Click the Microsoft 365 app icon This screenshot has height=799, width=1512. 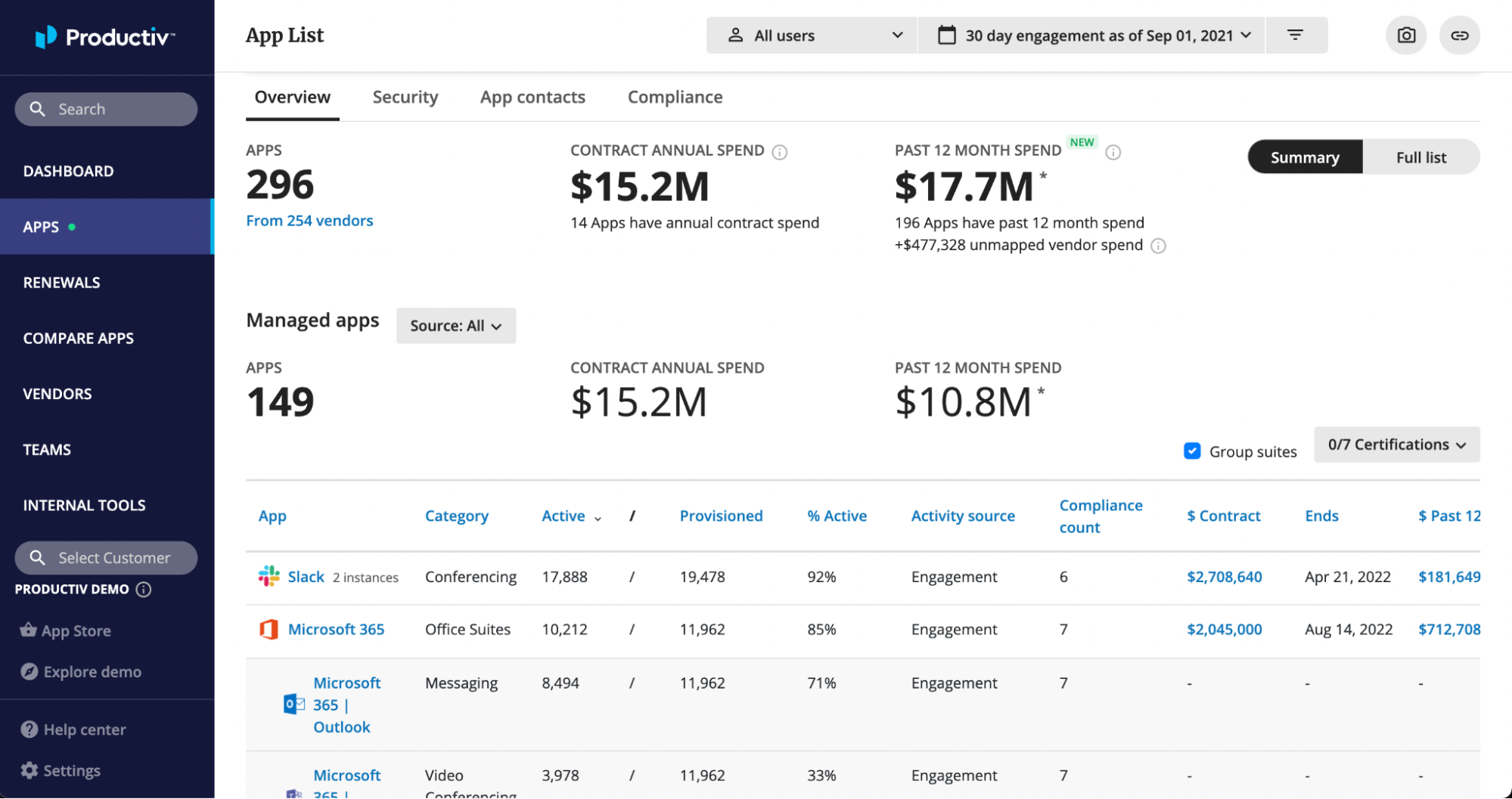[x=266, y=629]
